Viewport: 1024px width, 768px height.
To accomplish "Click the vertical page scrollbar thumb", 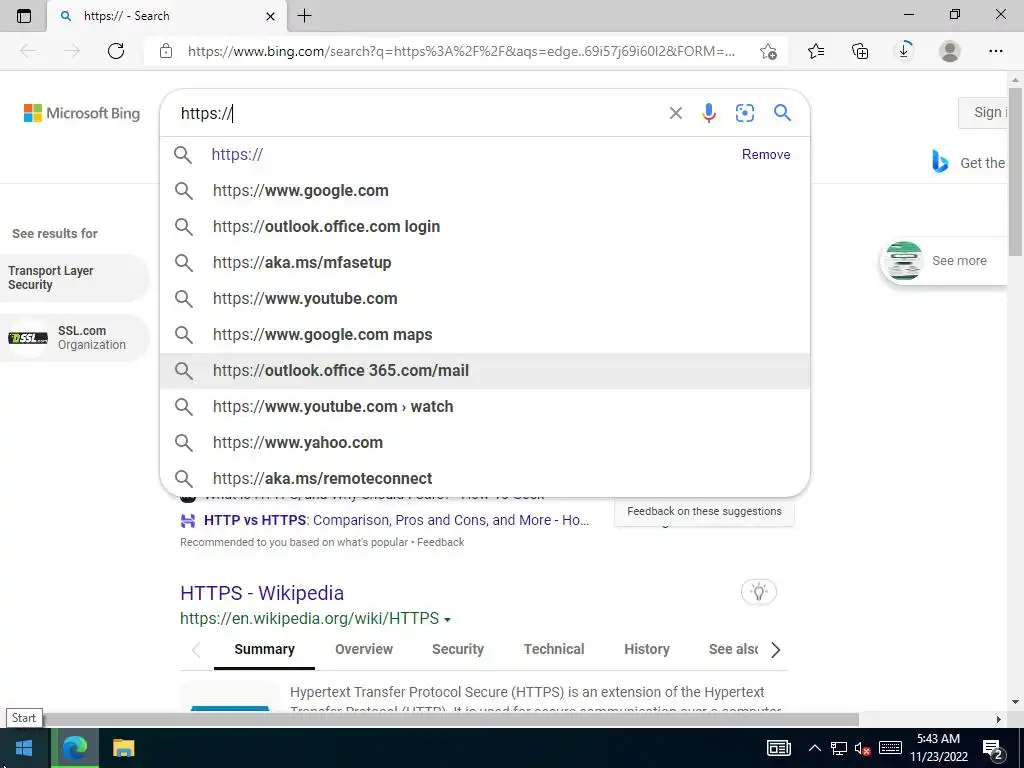I will 1015,171.
